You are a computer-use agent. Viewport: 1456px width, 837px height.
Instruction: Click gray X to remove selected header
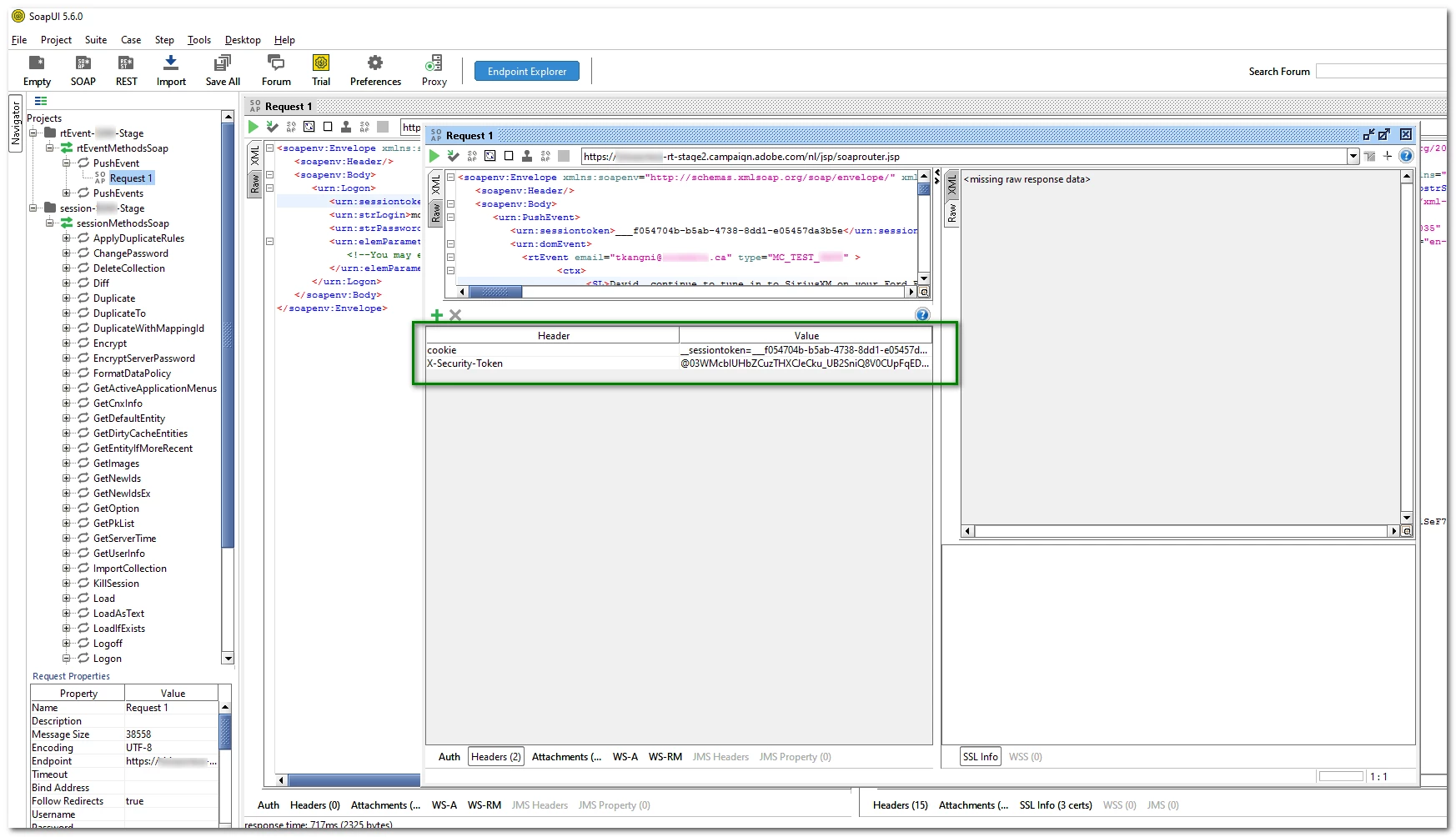click(x=455, y=315)
